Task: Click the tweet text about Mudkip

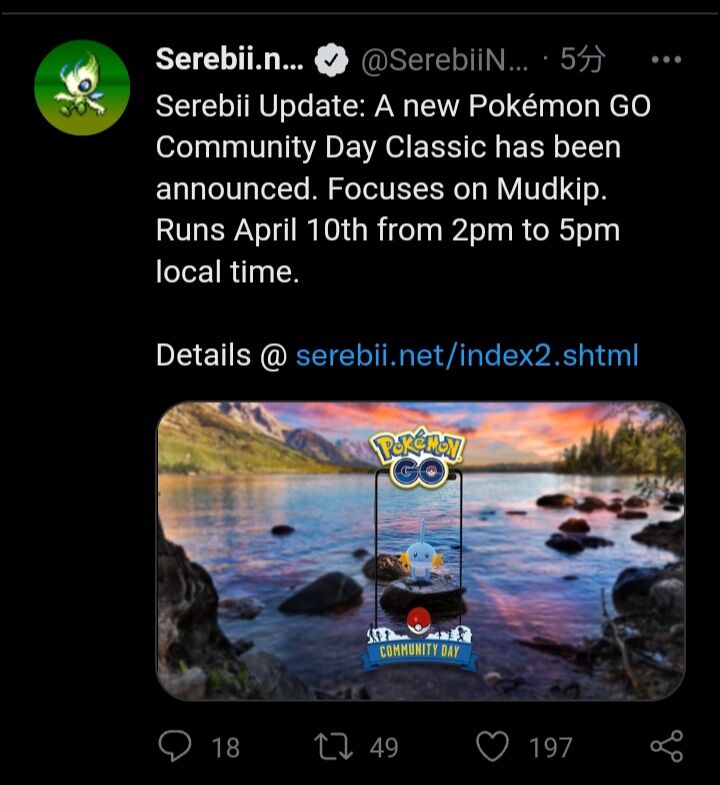Action: [x=403, y=189]
